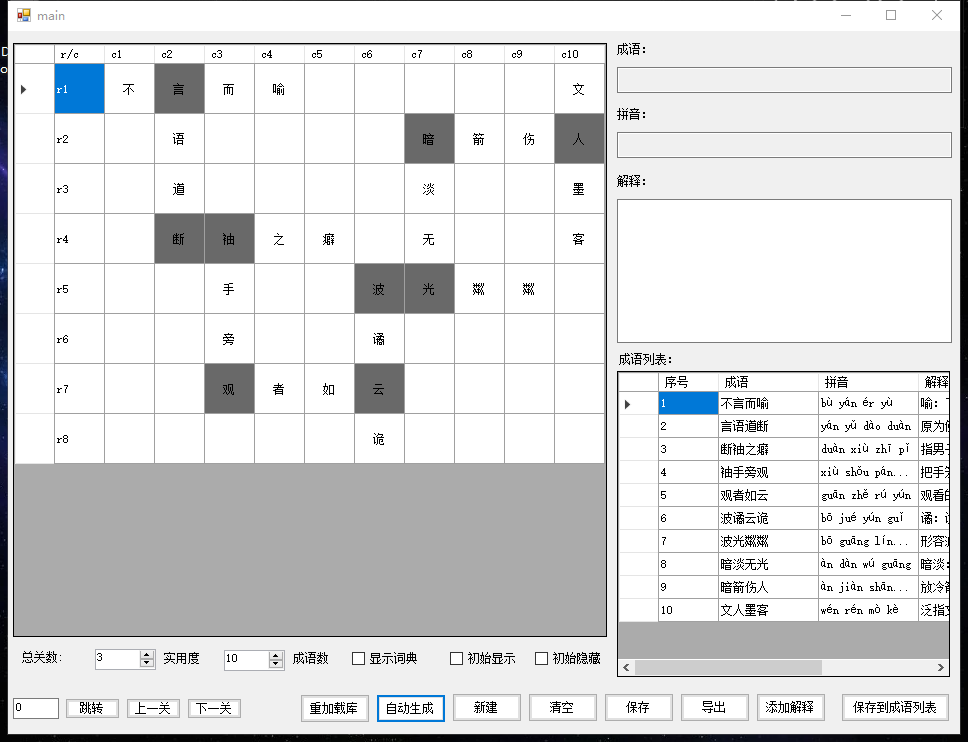Click the 保存 button
Viewport: 968px width, 742px height.
[x=638, y=707]
